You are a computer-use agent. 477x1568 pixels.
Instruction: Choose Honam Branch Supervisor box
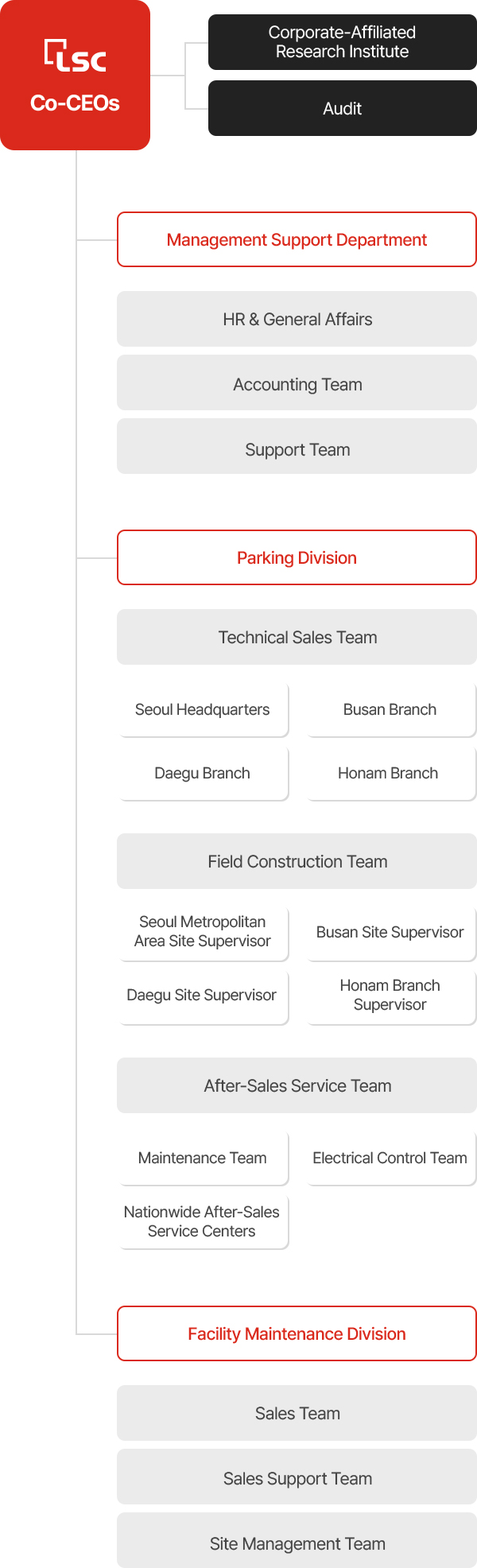click(390, 996)
